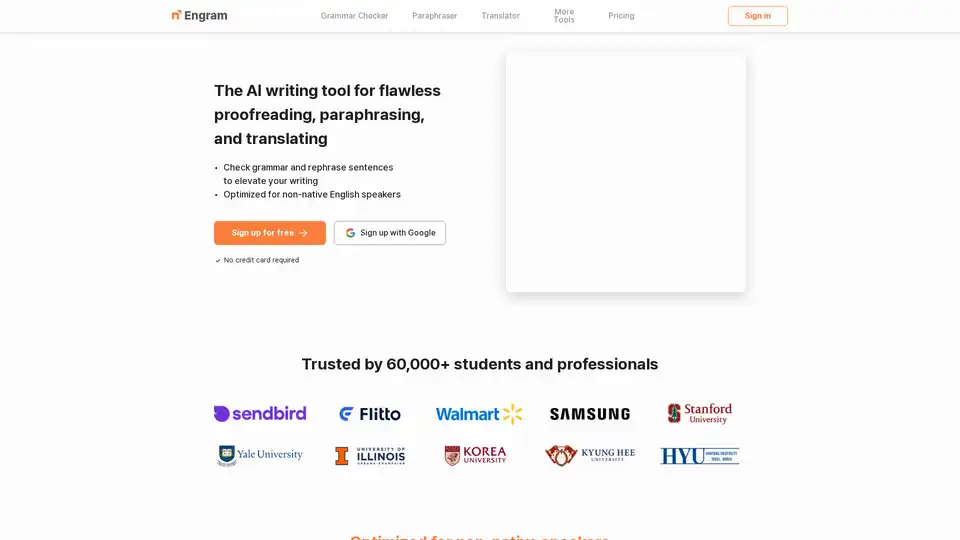Image resolution: width=960 pixels, height=540 pixels.
Task: Click the Samsung logo
Action: 590,414
